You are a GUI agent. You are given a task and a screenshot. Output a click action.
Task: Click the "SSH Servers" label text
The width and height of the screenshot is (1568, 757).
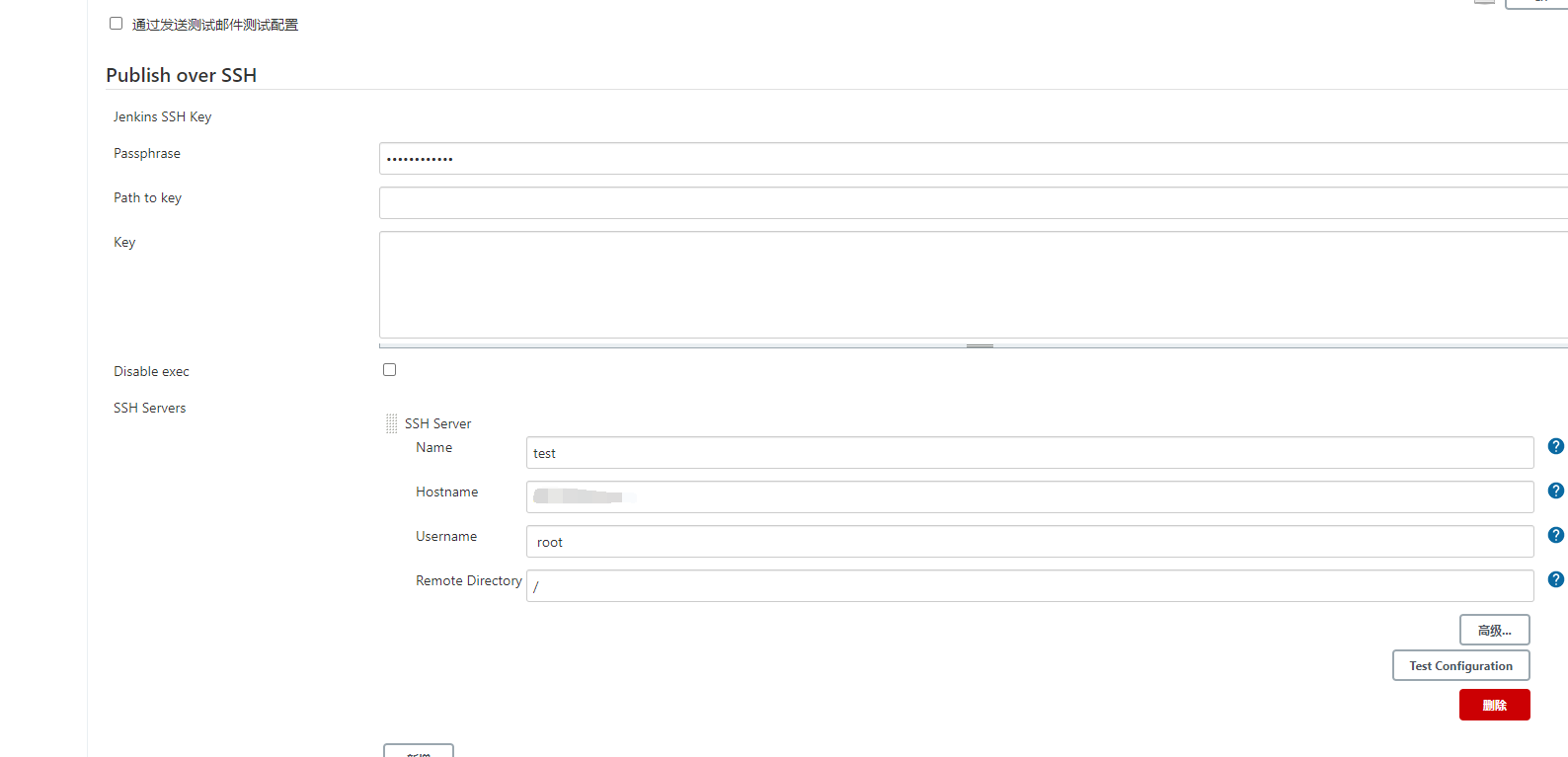click(149, 408)
